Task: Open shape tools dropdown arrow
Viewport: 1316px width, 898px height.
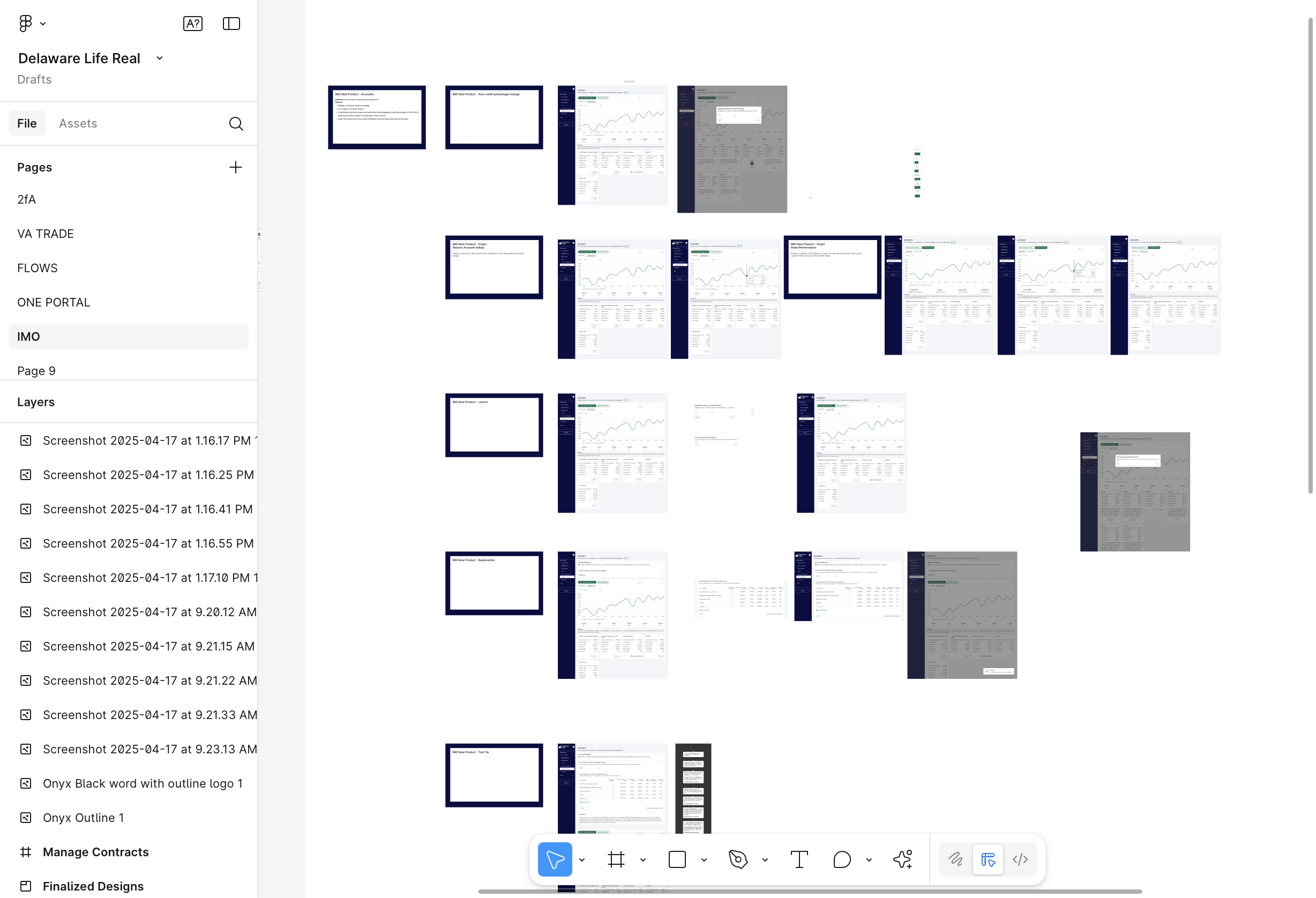Action: [704, 859]
